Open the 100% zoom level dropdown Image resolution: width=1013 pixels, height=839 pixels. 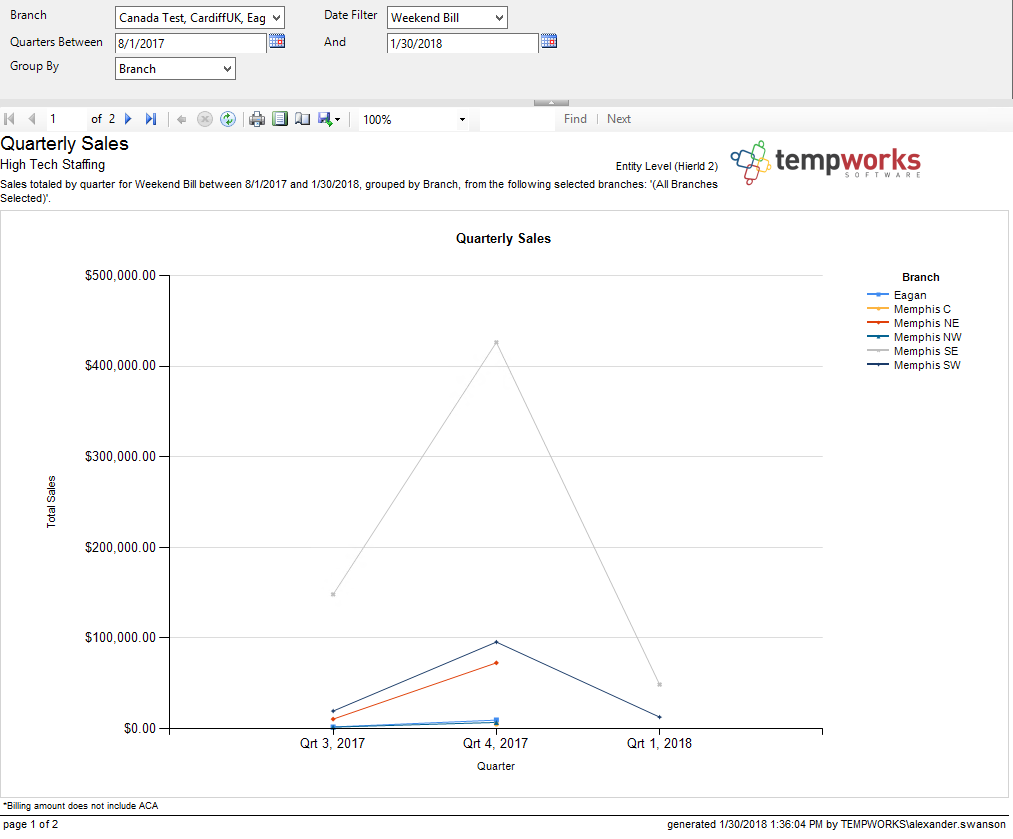pos(462,120)
